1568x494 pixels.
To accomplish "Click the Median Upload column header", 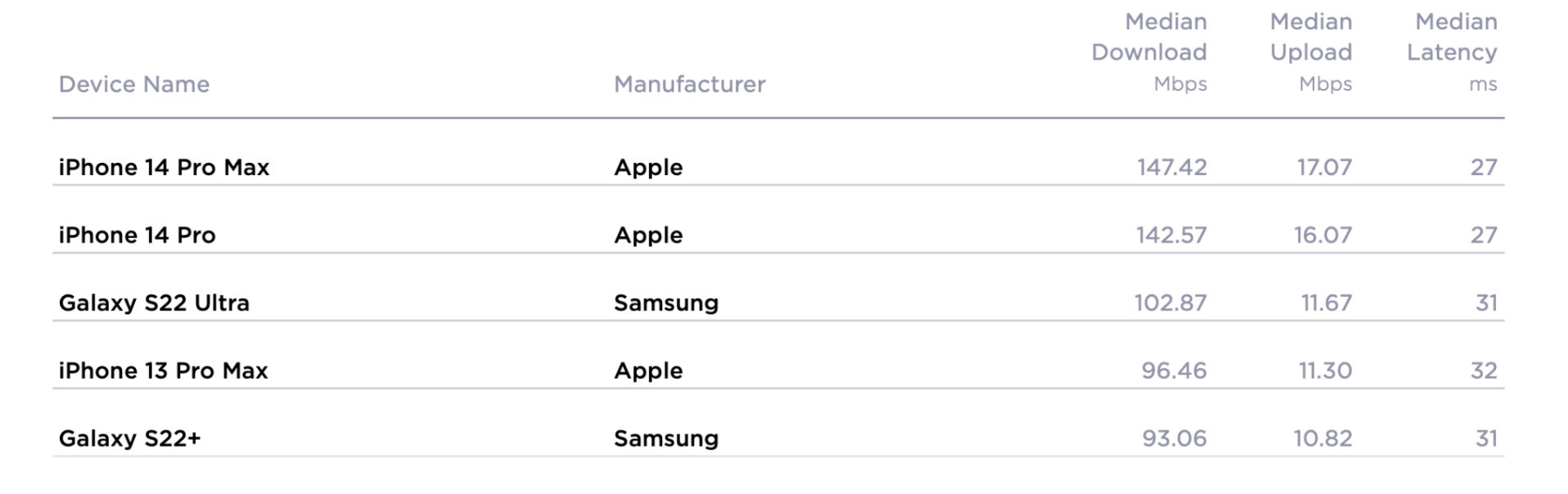I will (x=1311, y=52).
